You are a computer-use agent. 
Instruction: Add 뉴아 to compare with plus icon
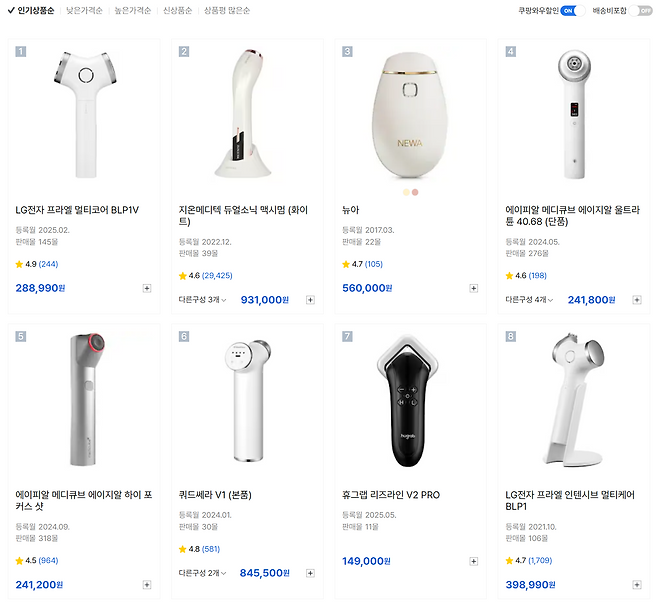pyautogui.click(x=474, y=288)
